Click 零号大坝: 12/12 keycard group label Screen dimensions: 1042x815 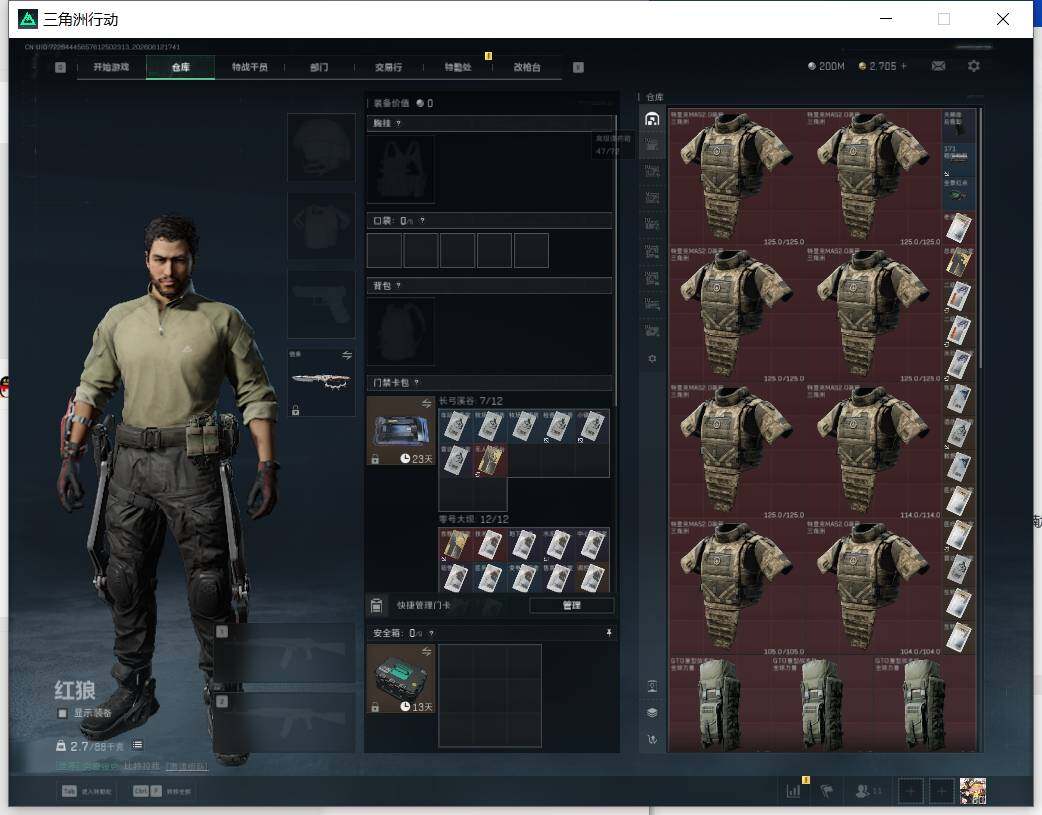[x=473, y=519]
